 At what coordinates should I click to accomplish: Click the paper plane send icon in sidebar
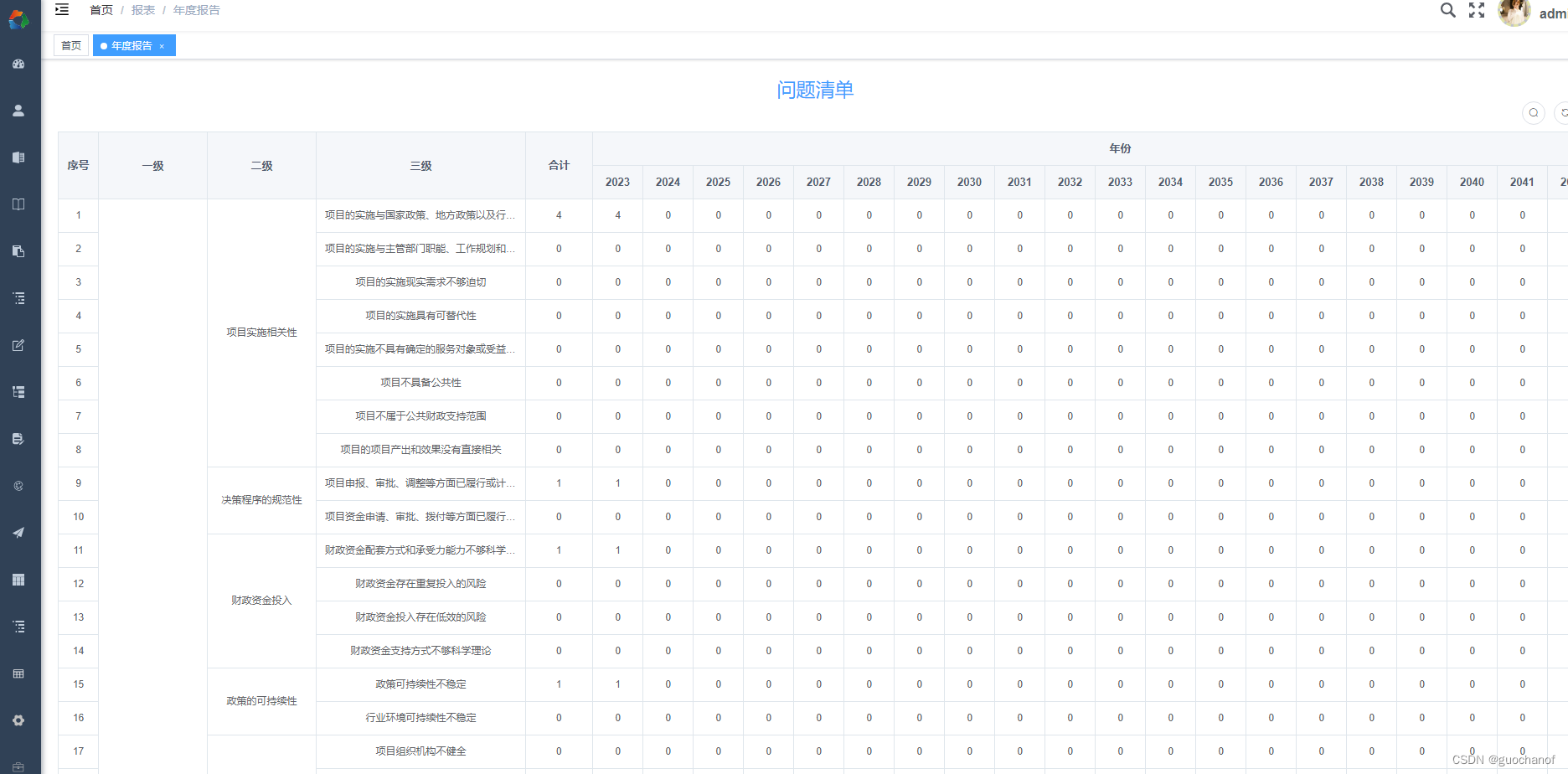[18, 532]
